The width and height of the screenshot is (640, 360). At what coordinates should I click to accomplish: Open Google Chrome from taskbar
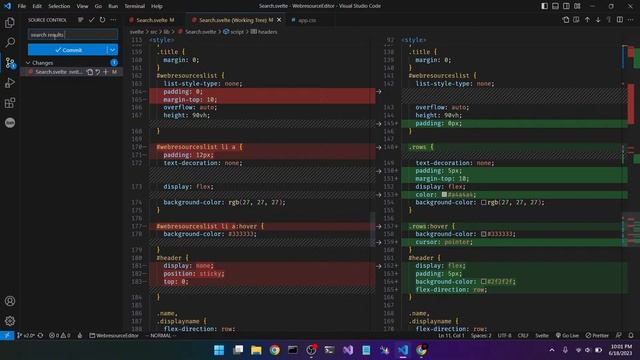point(274,350)
